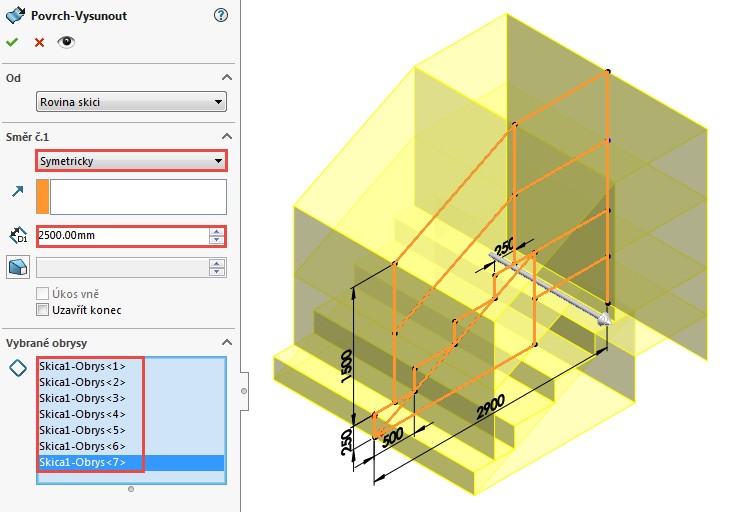Click the D1 depth icon
The image size is (750, 512).
(x=18, y=235)
